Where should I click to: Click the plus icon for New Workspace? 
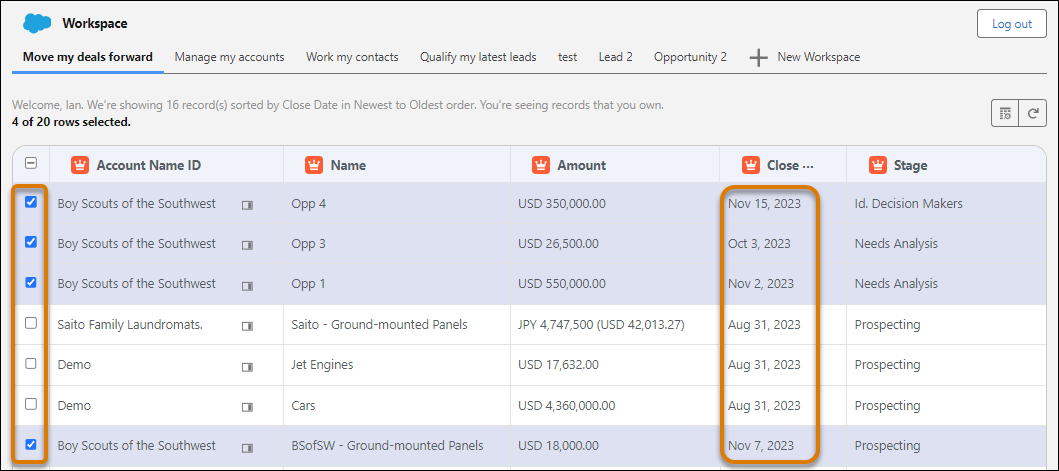tap(759, 57)
